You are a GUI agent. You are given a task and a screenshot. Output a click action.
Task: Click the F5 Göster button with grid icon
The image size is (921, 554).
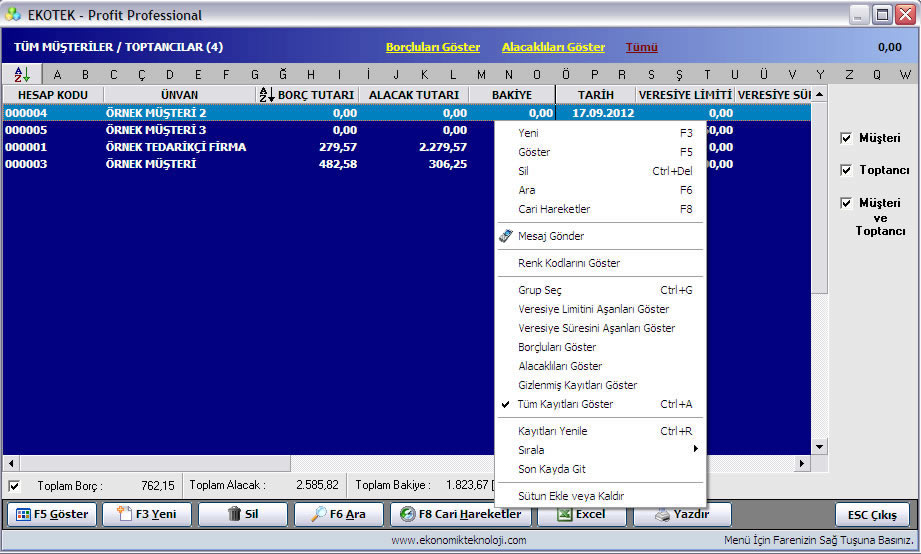pyautogui.click(x=52, y=514)
